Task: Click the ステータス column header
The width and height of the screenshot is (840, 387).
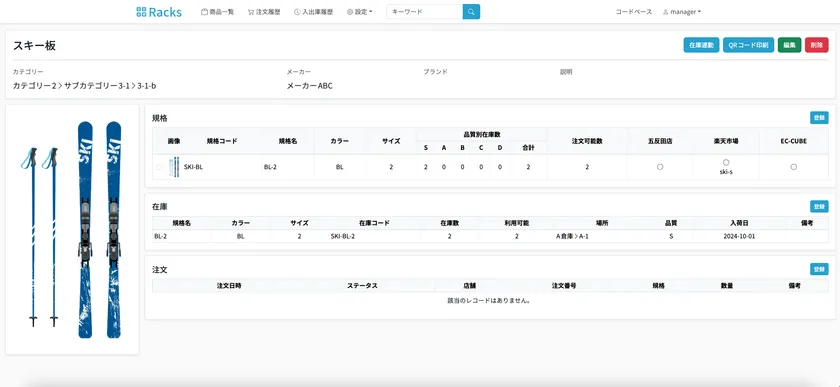Action: click(362, 286)
